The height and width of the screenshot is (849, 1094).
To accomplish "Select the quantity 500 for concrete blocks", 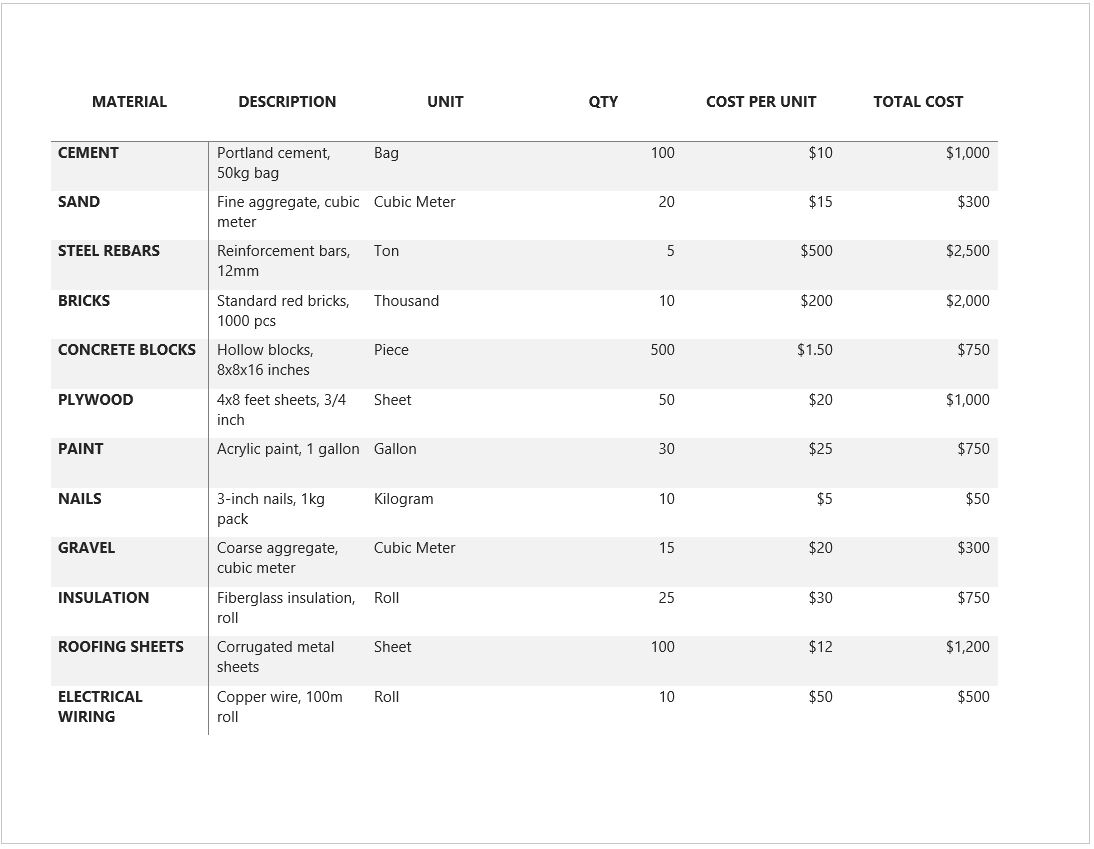I will [x=662, y=350].
